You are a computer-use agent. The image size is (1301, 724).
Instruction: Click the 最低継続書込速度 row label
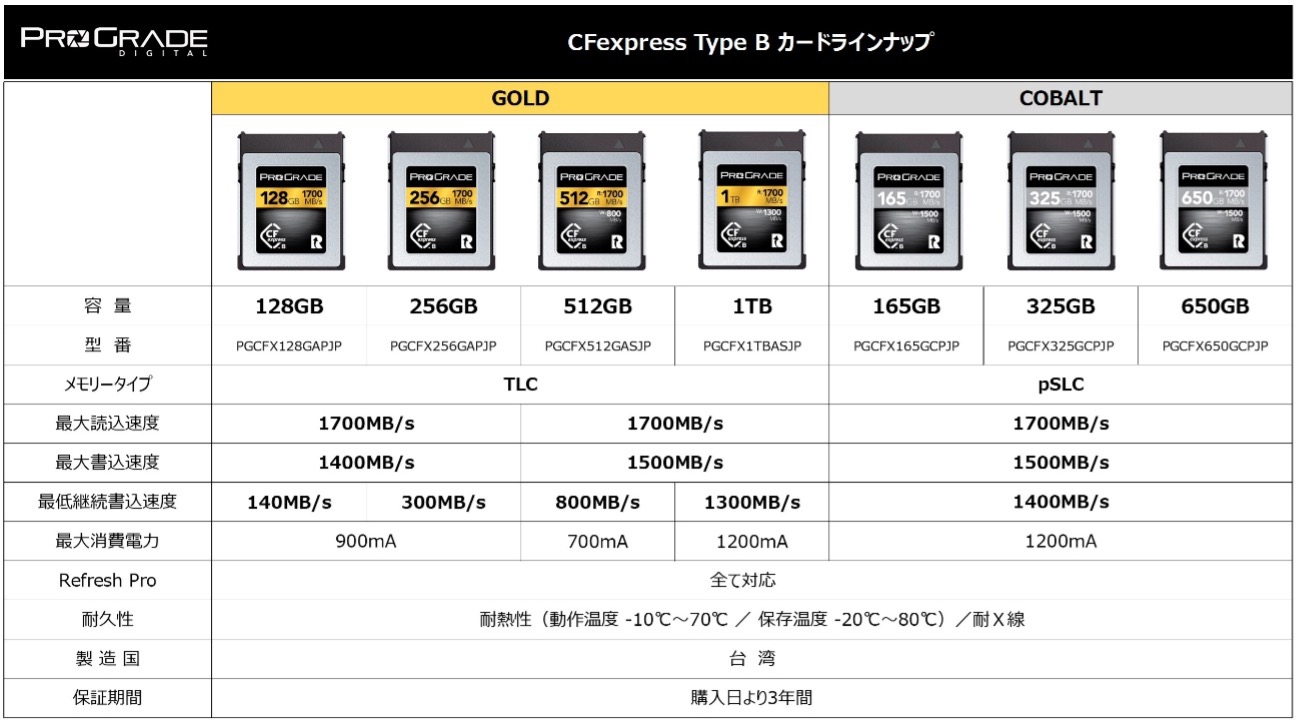point(107,502)
